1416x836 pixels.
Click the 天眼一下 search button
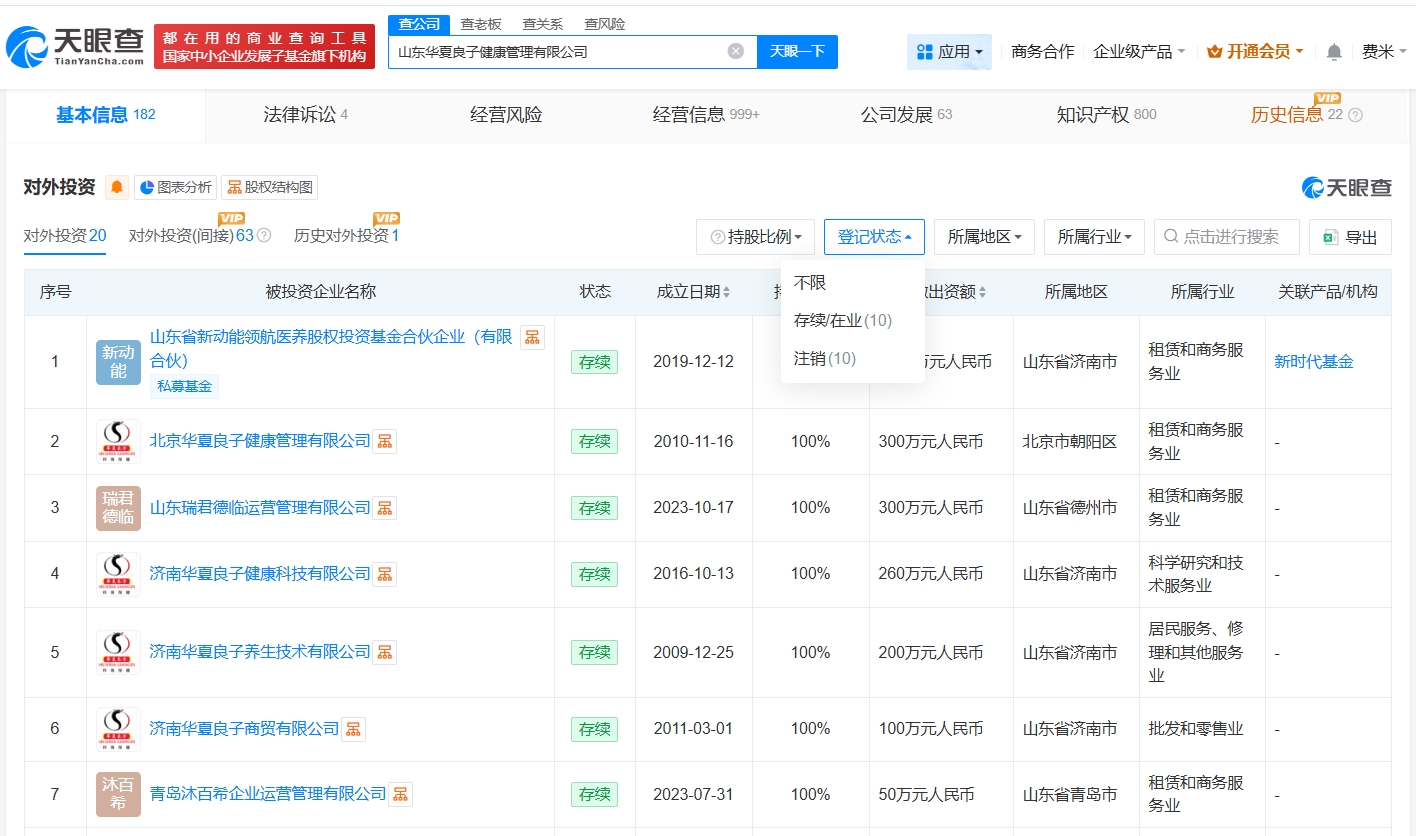click(x=797, y=51)
